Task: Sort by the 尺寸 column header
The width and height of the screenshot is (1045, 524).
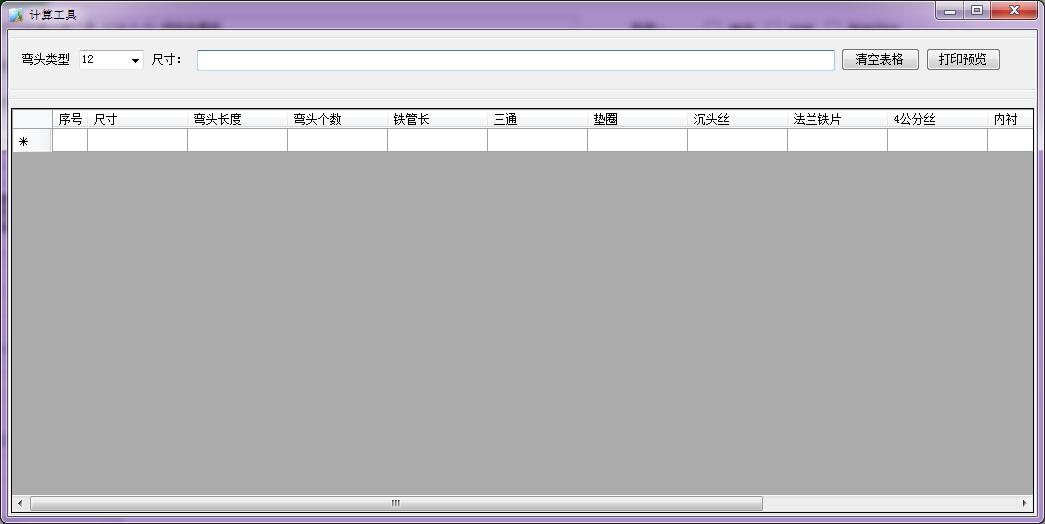Action: 137,119
